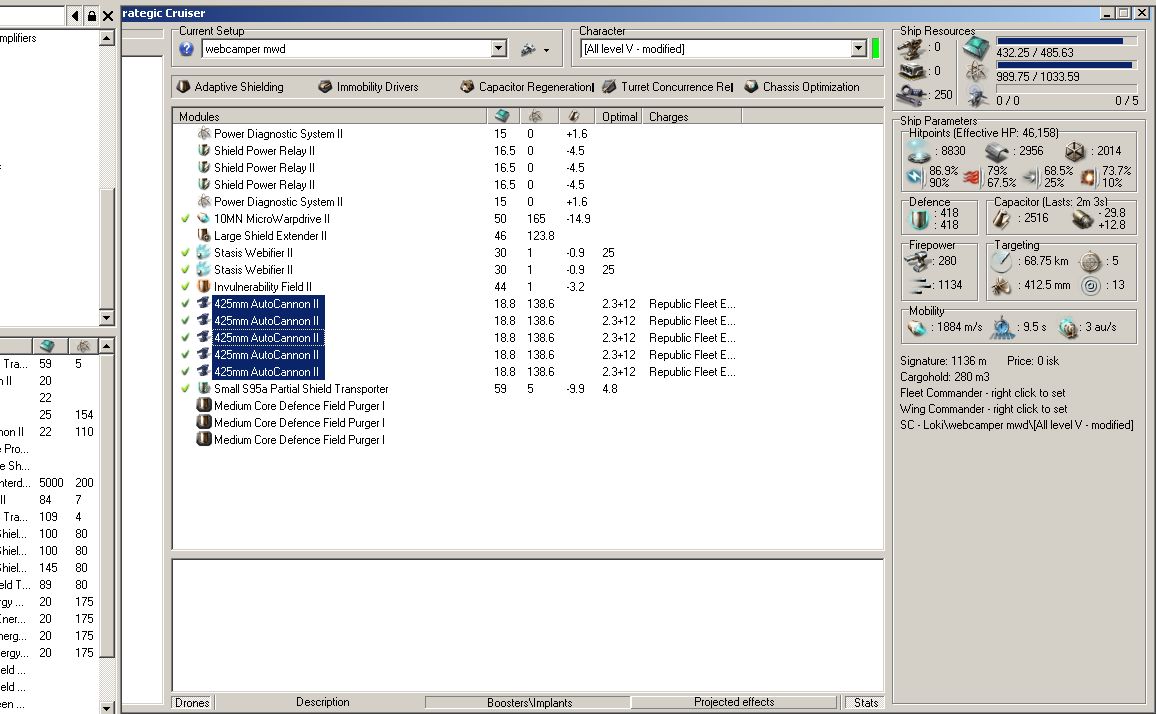Click the calibration icon showing 250
This screenshot has width=1156, height=714.
(x=911, y=95)
